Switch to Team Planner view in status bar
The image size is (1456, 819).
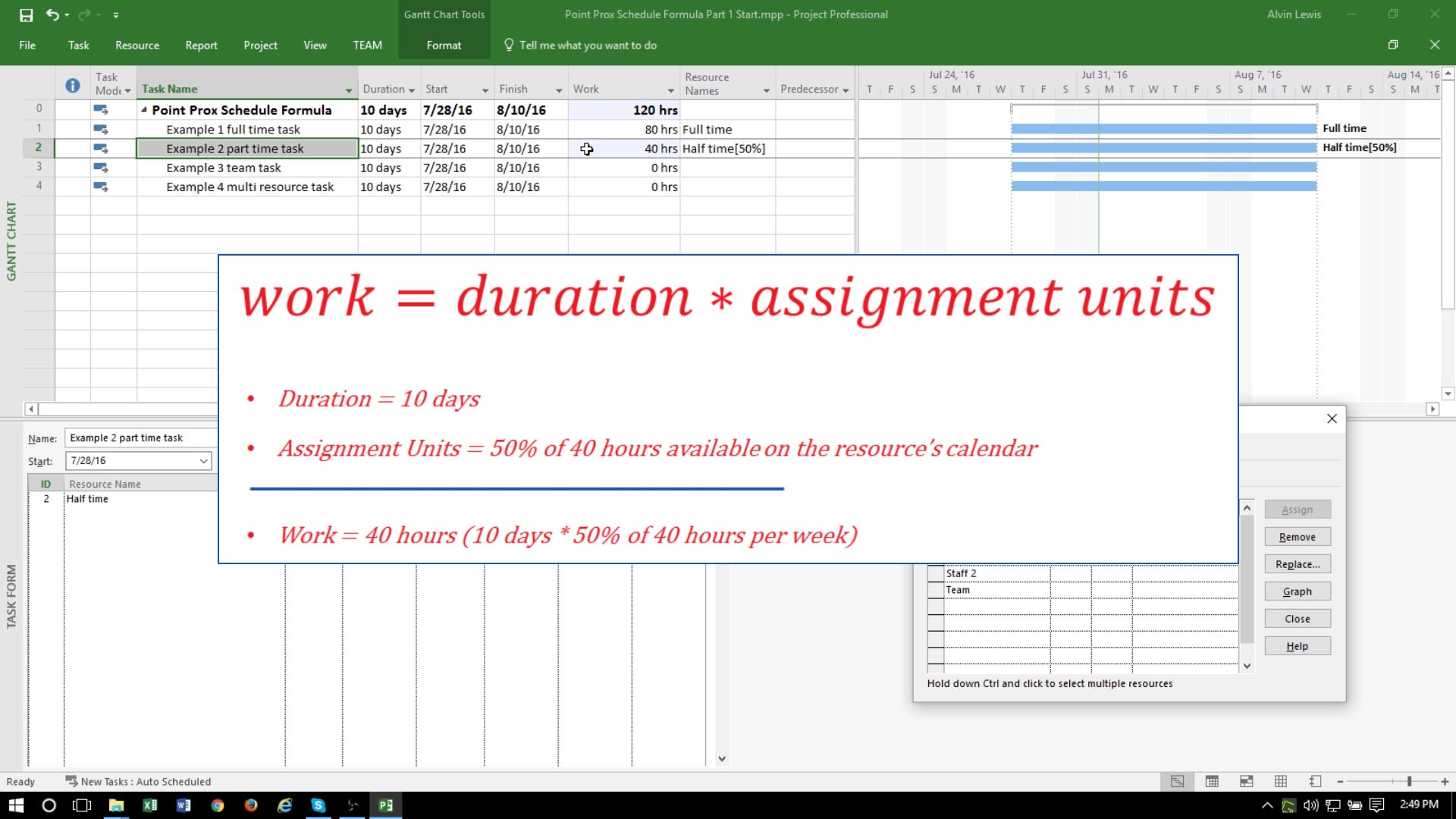point(1246,781)
